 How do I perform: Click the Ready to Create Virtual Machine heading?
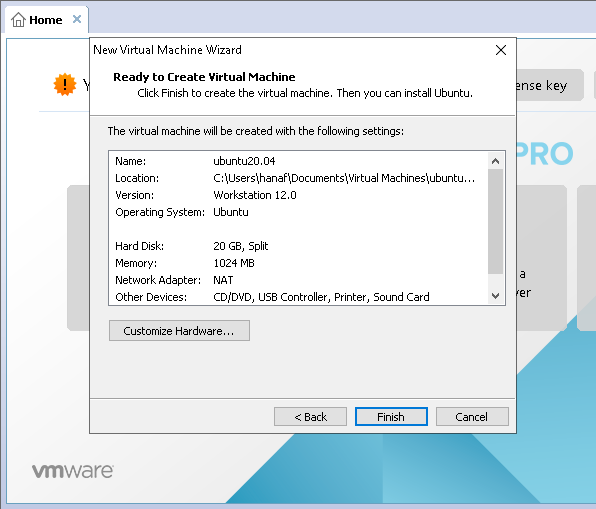(204, 77)
